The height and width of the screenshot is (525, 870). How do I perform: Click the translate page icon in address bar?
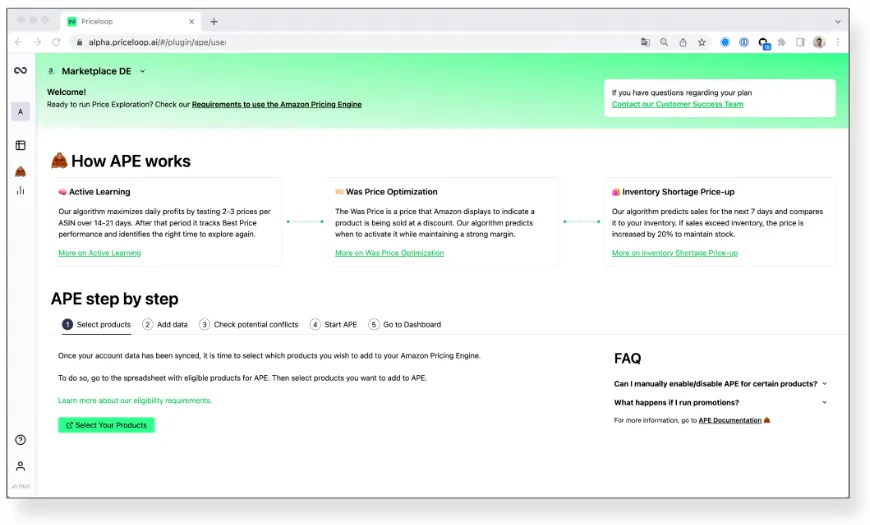point(645,42)
